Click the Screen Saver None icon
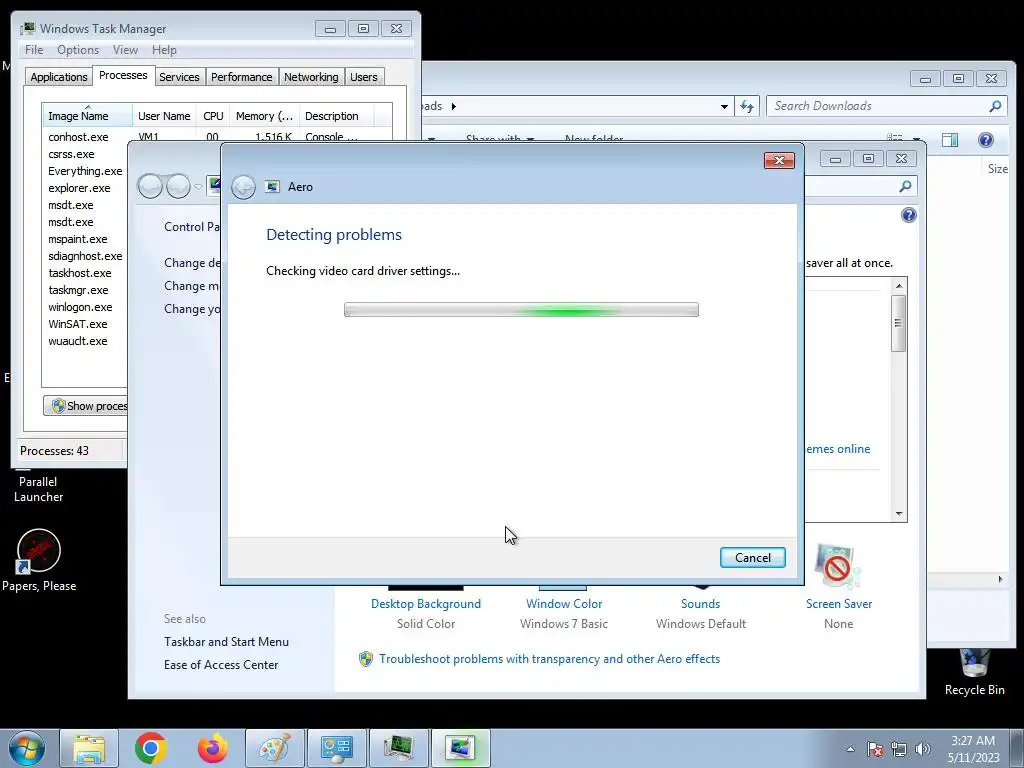Screen dimensions: 1024x768 837,566
